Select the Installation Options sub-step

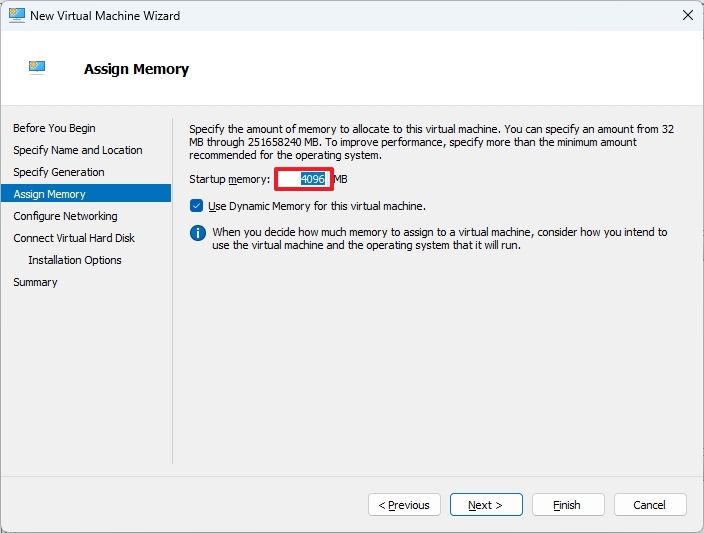(75, 260)
